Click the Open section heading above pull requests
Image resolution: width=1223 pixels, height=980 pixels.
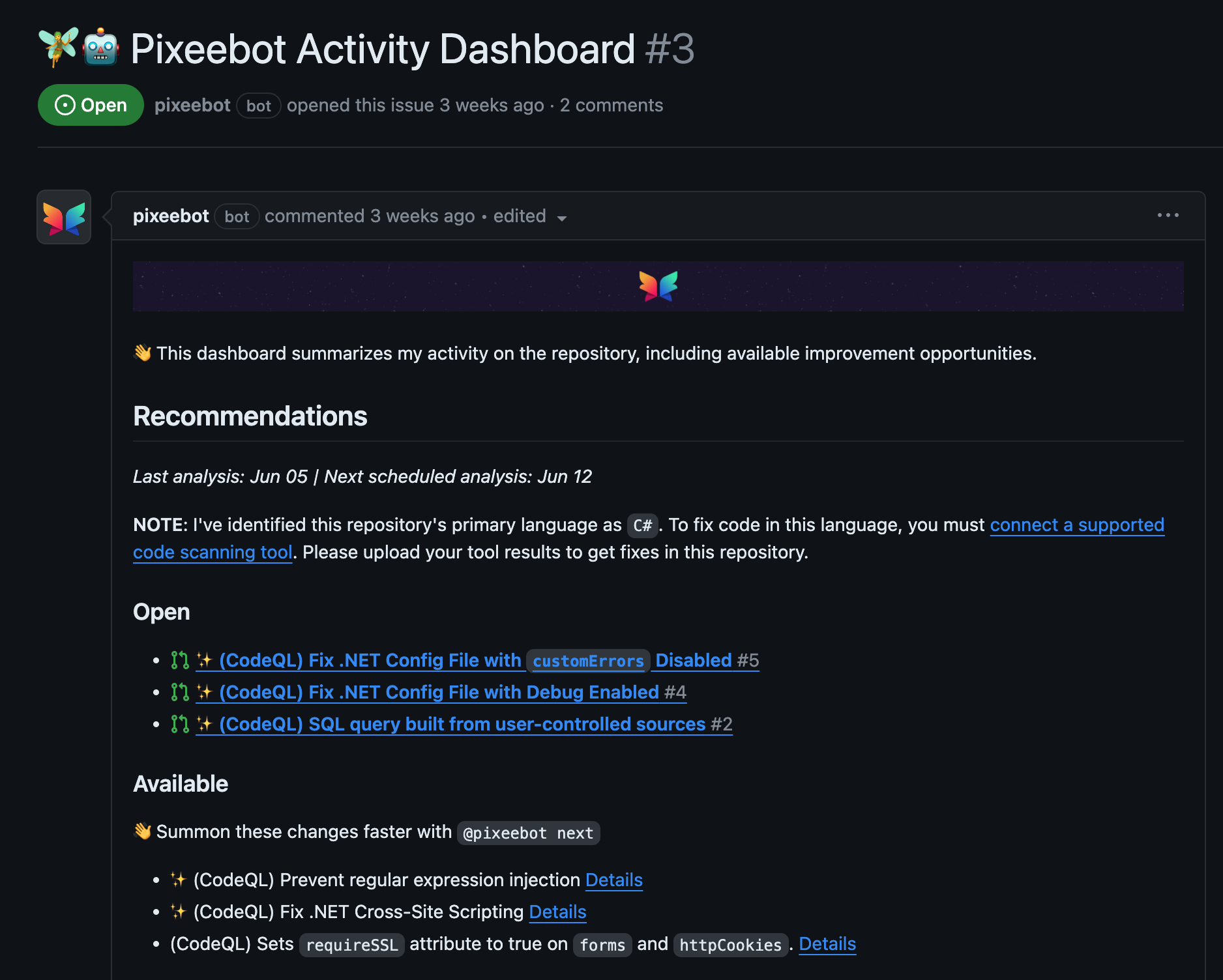[x=162, y=612]
